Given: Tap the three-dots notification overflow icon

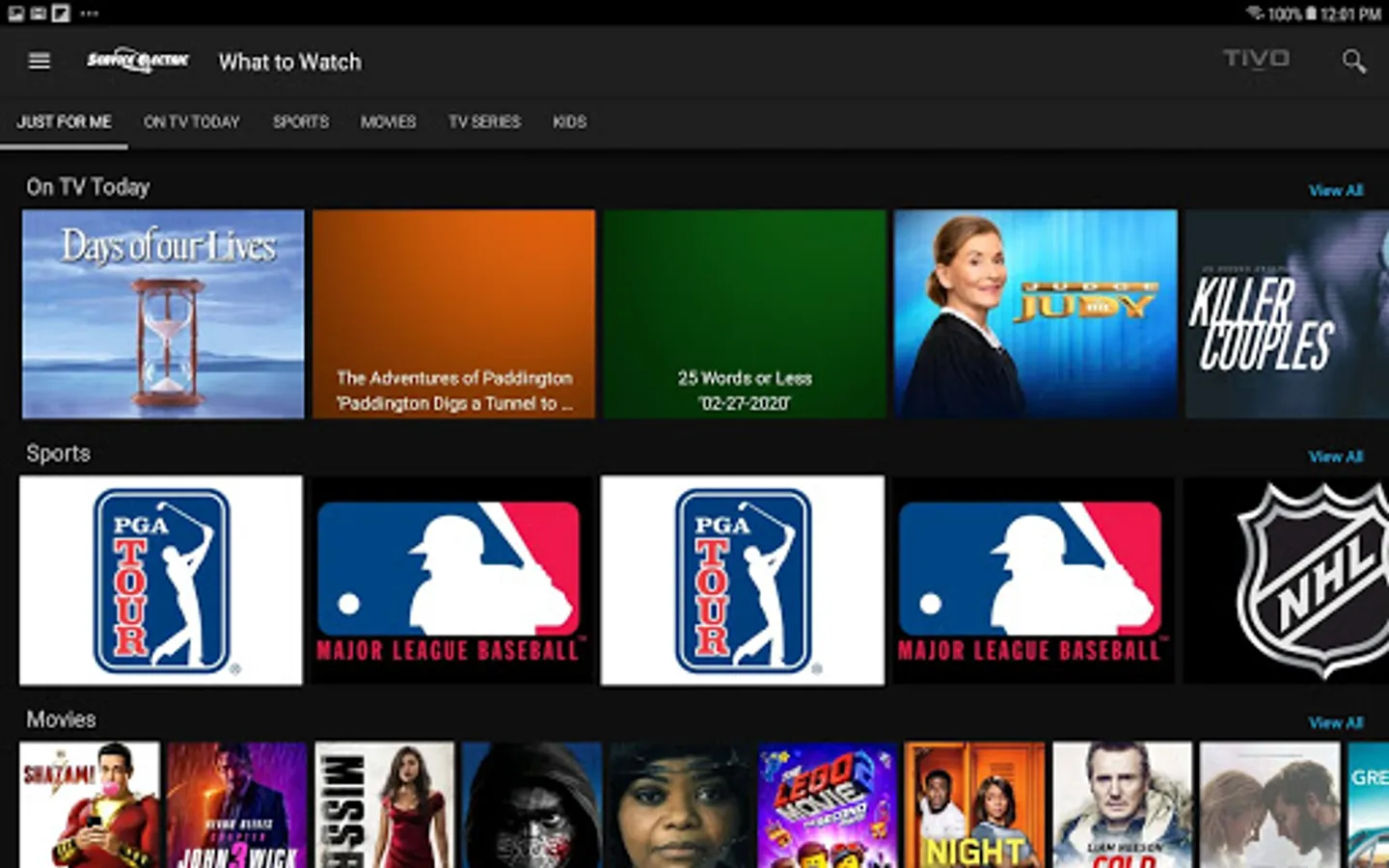Looking at the screenshot, I should pyautogui.click(x=89, y=14).
